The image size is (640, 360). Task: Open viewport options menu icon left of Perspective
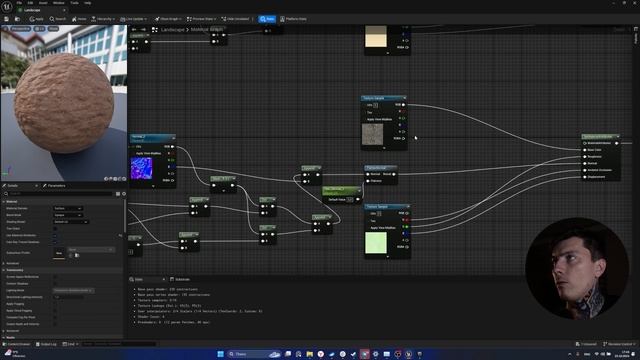pos(5,29)
